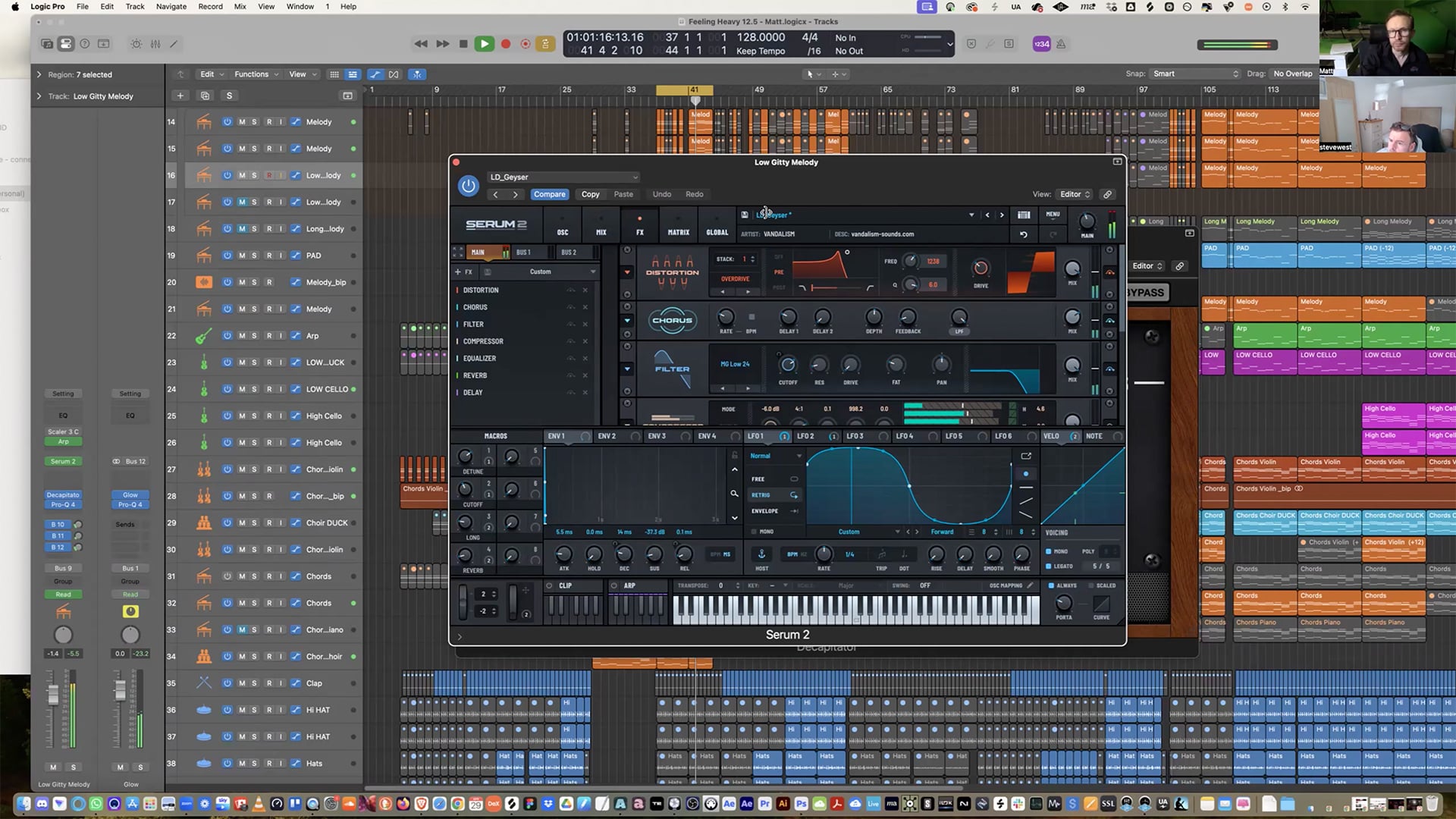Stop playback in the transport

463,44
